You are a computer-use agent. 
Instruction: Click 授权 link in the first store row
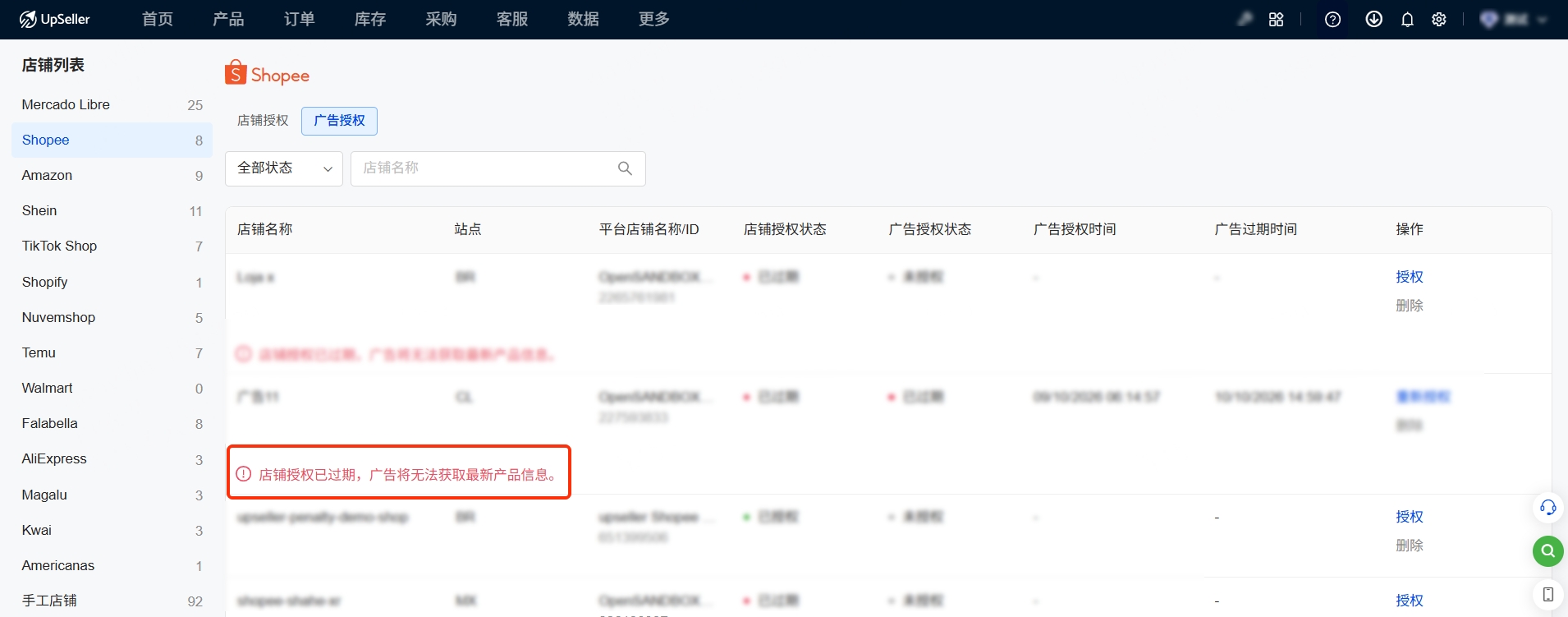pos(1410,277)
